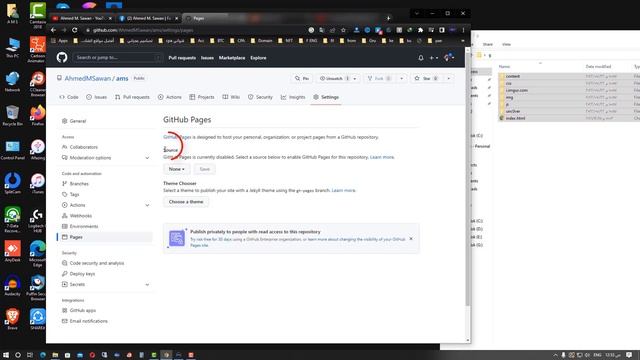Screen dimensions: 640x360
Task: Open the Camtasia desktop shortcut
Action: pos(38,16)
